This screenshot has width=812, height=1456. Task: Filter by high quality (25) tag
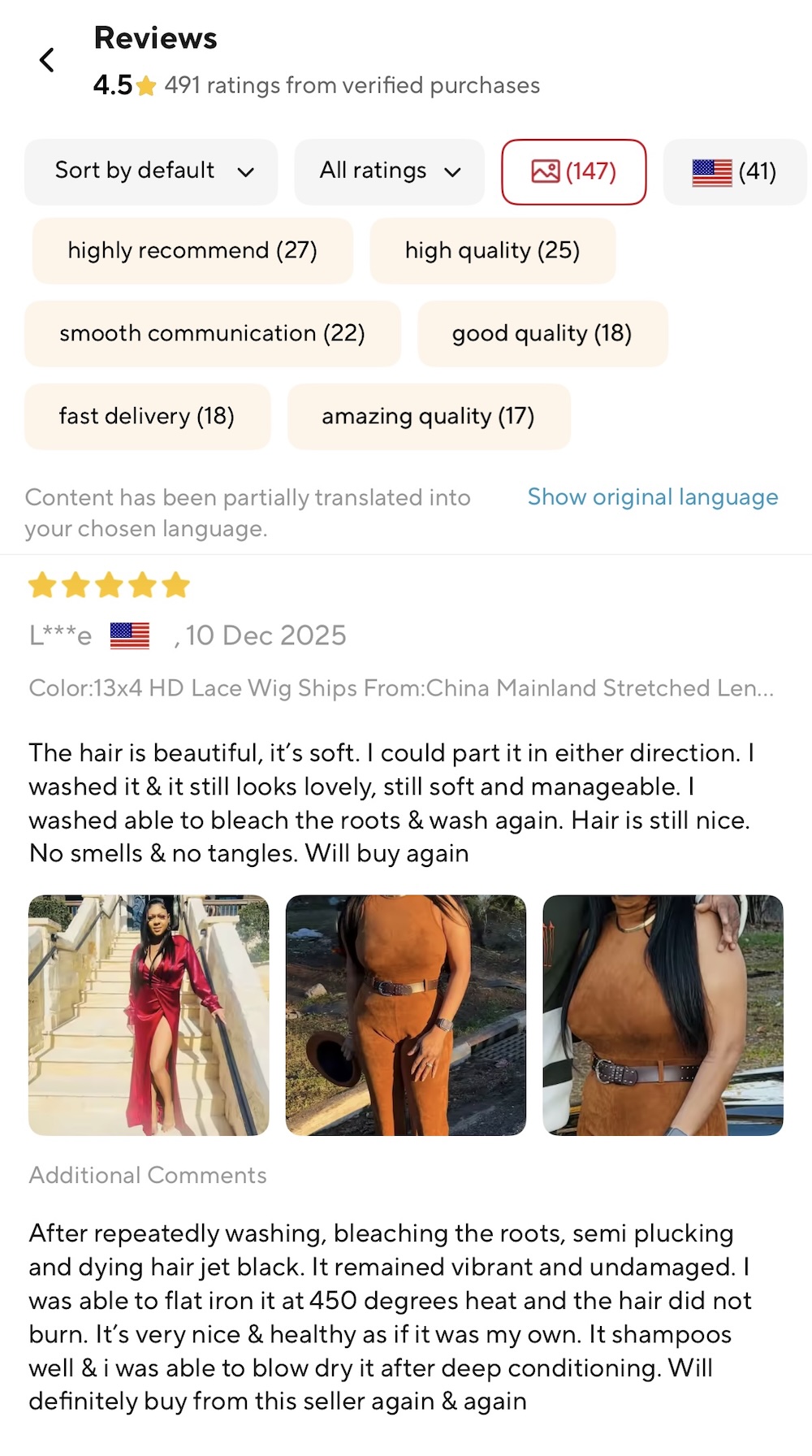tap(493, 250)
